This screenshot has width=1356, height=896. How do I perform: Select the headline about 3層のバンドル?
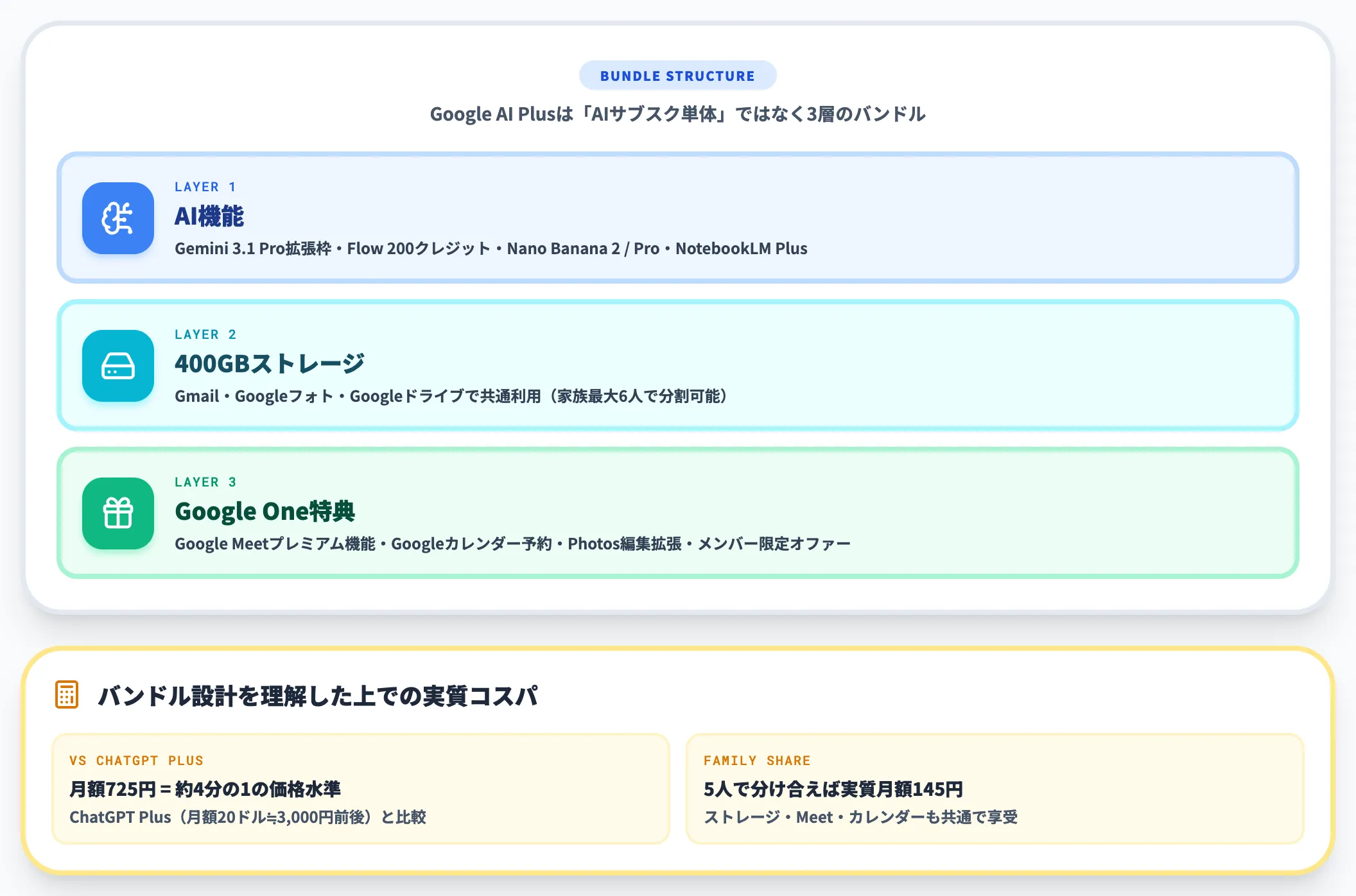(677, 114)
